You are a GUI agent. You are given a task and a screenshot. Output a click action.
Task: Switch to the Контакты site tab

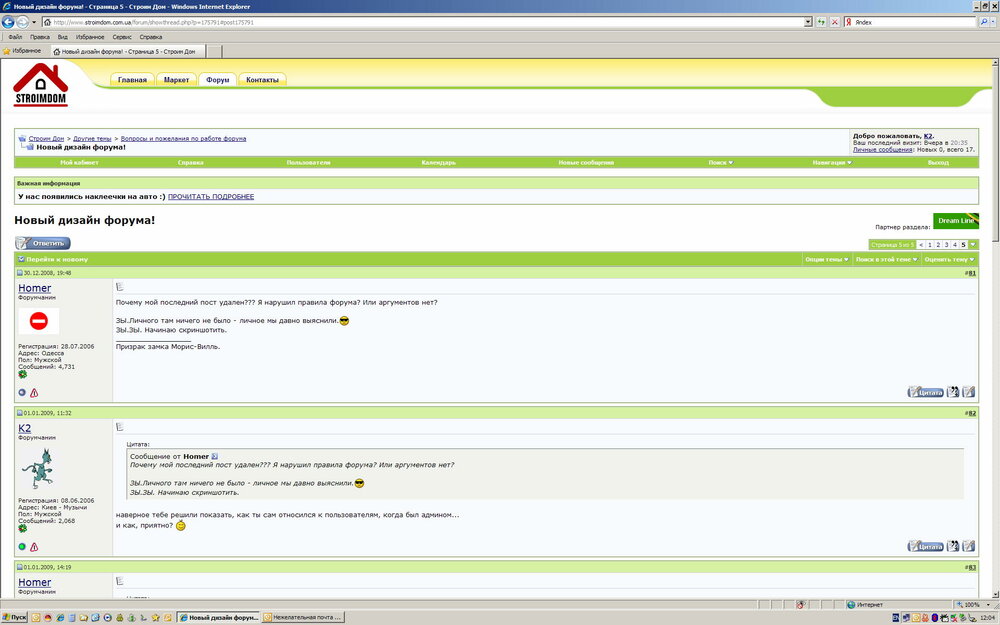coord(262,80)
